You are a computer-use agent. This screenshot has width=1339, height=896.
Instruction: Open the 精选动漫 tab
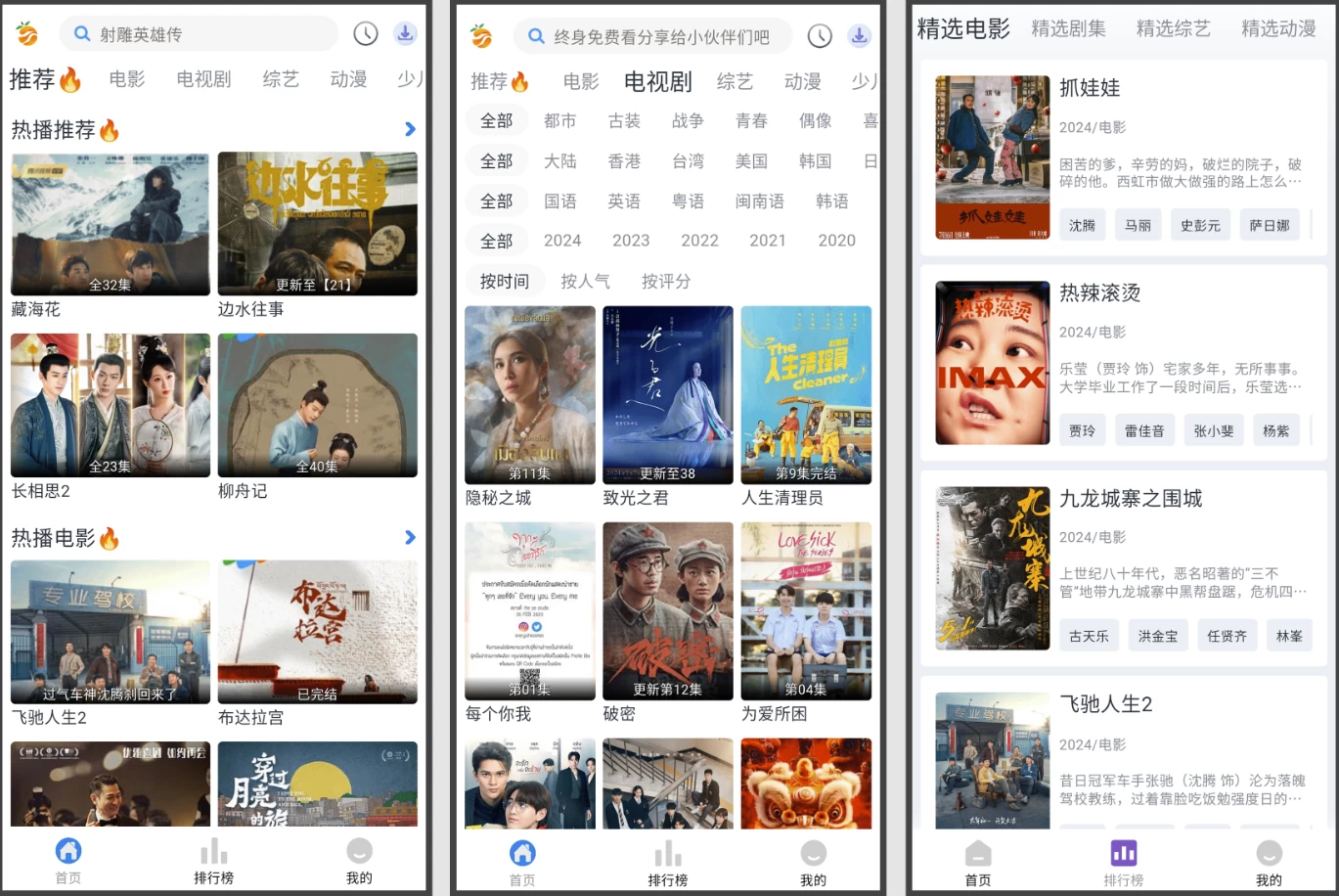pyautogui.click(x=1278, y=29)
